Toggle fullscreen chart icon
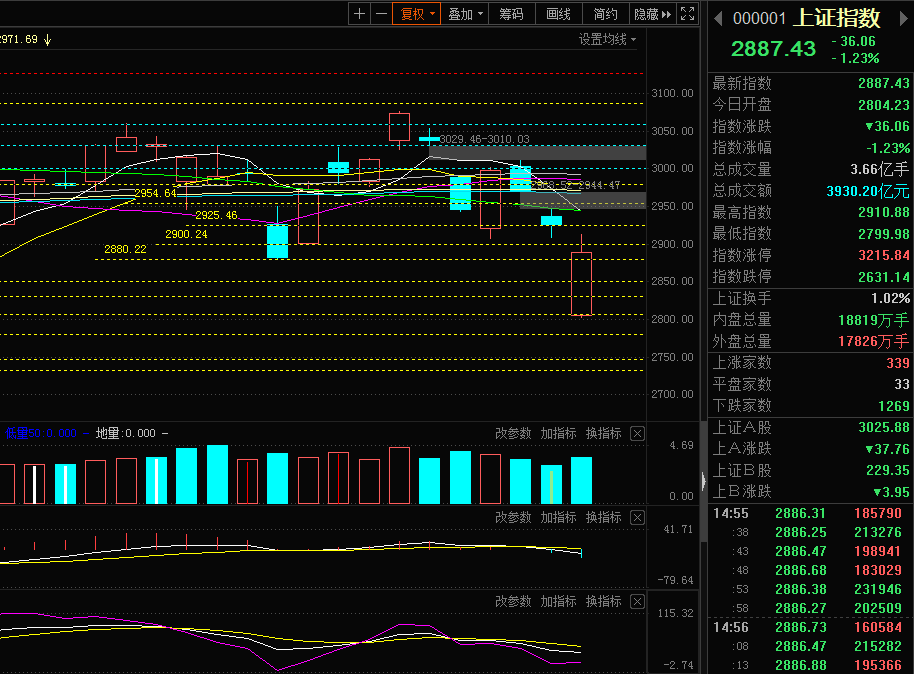 688,14
